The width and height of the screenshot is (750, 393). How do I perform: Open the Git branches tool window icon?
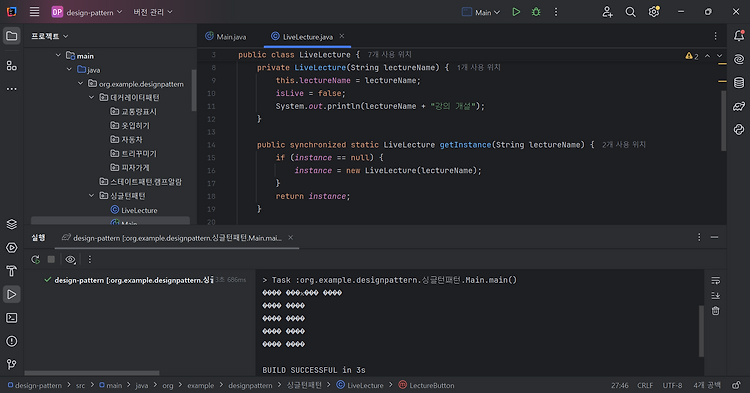pos(11,364)
